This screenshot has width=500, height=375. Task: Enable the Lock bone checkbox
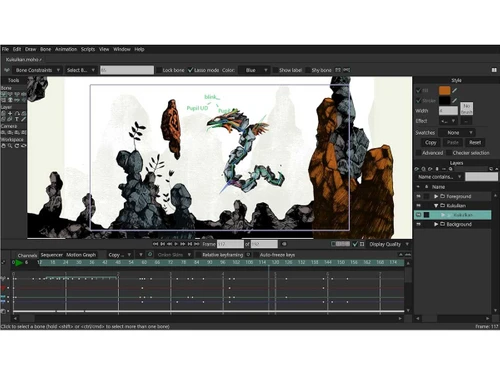click(159, 70)
